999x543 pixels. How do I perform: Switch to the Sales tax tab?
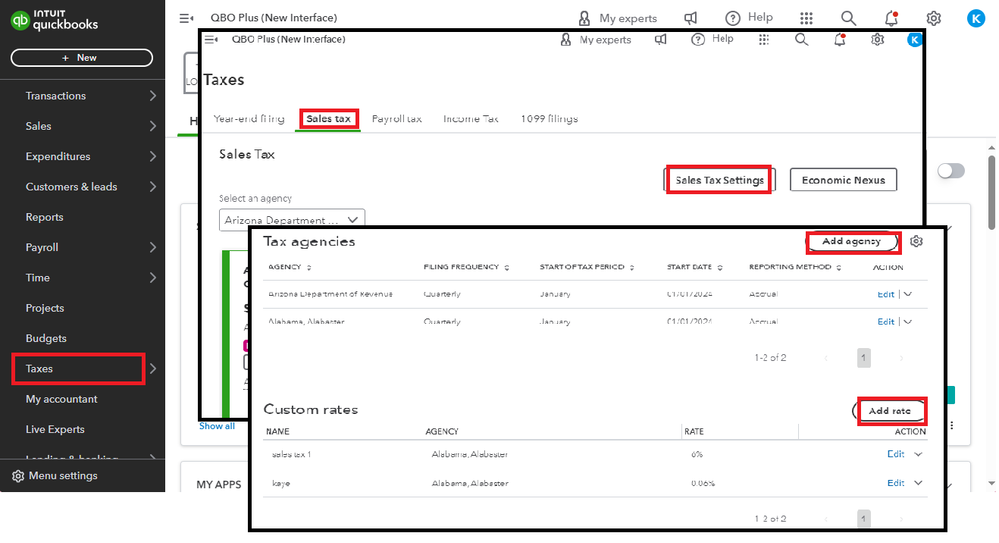point(328,119)
